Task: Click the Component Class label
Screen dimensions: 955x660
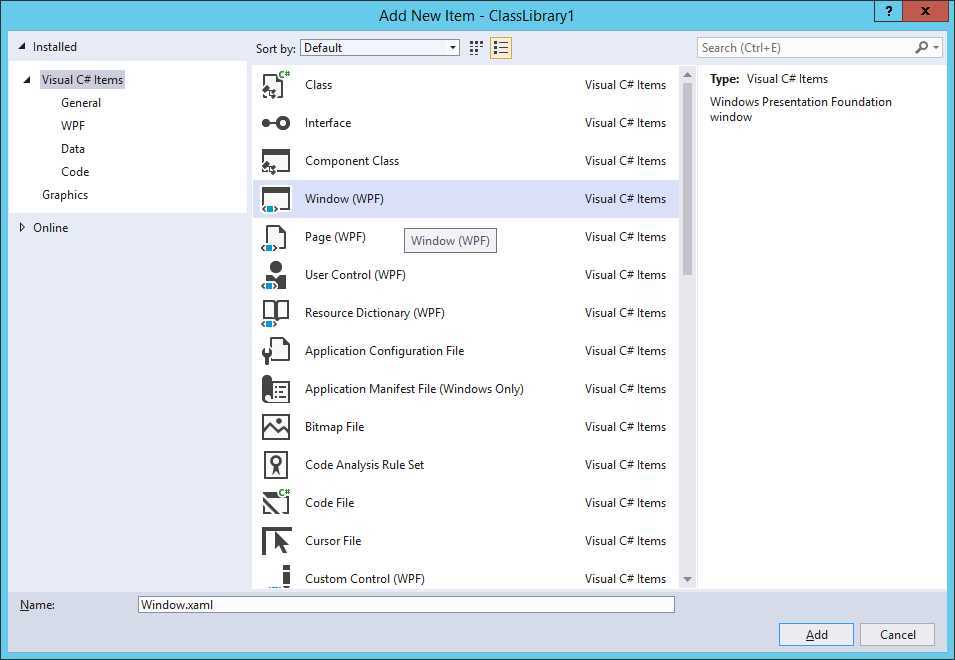Action: [x=352, y=161]
